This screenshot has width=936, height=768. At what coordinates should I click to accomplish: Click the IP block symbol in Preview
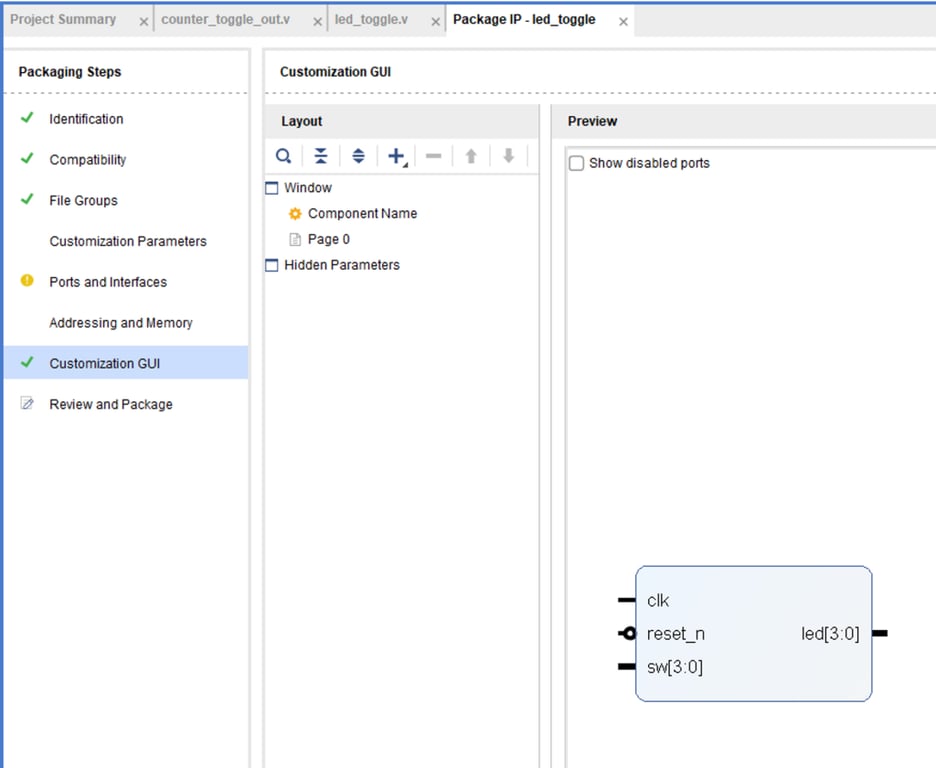pyautogui.click(x=753, y=633)
